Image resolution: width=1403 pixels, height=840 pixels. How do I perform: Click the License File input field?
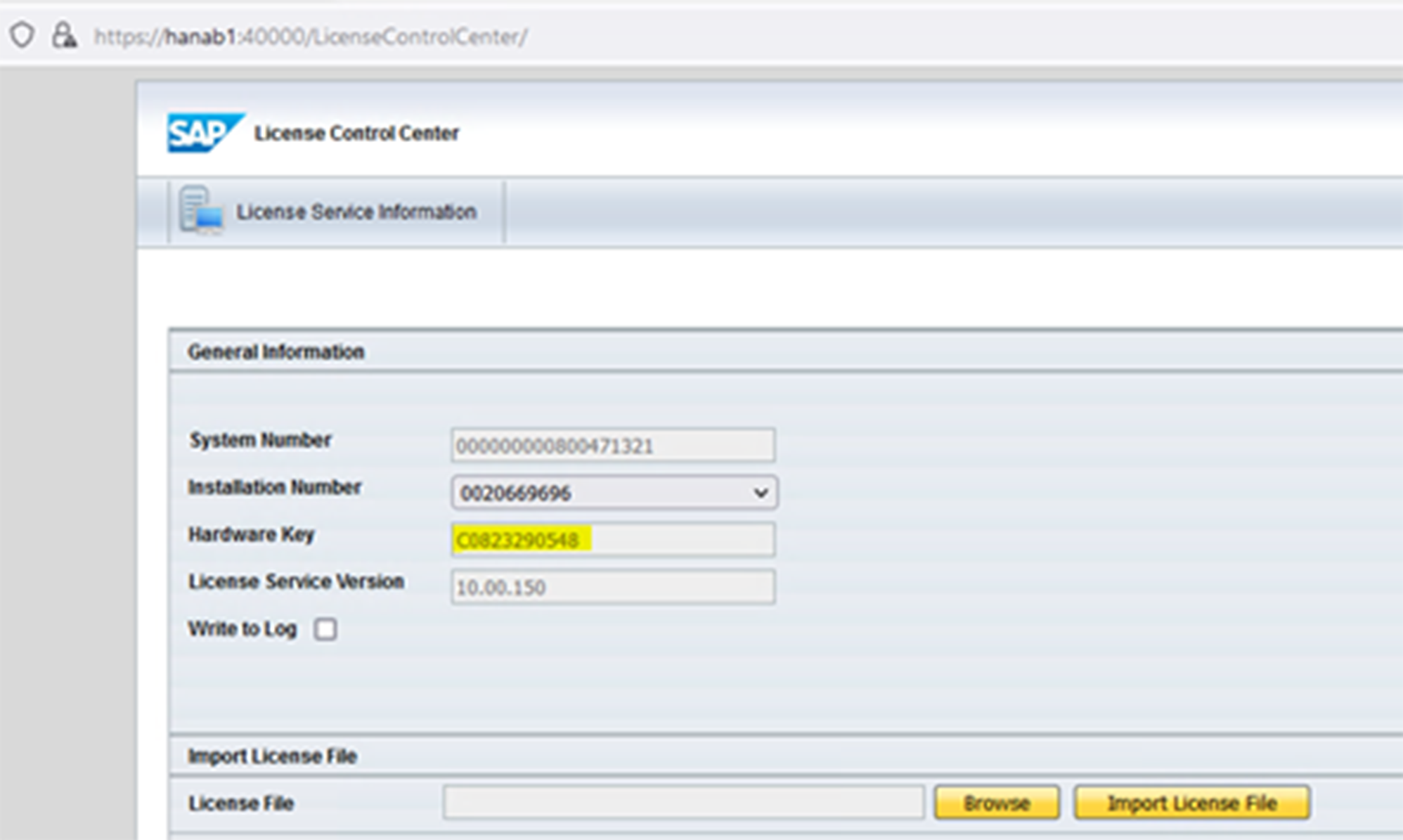(x=685, y=802)
